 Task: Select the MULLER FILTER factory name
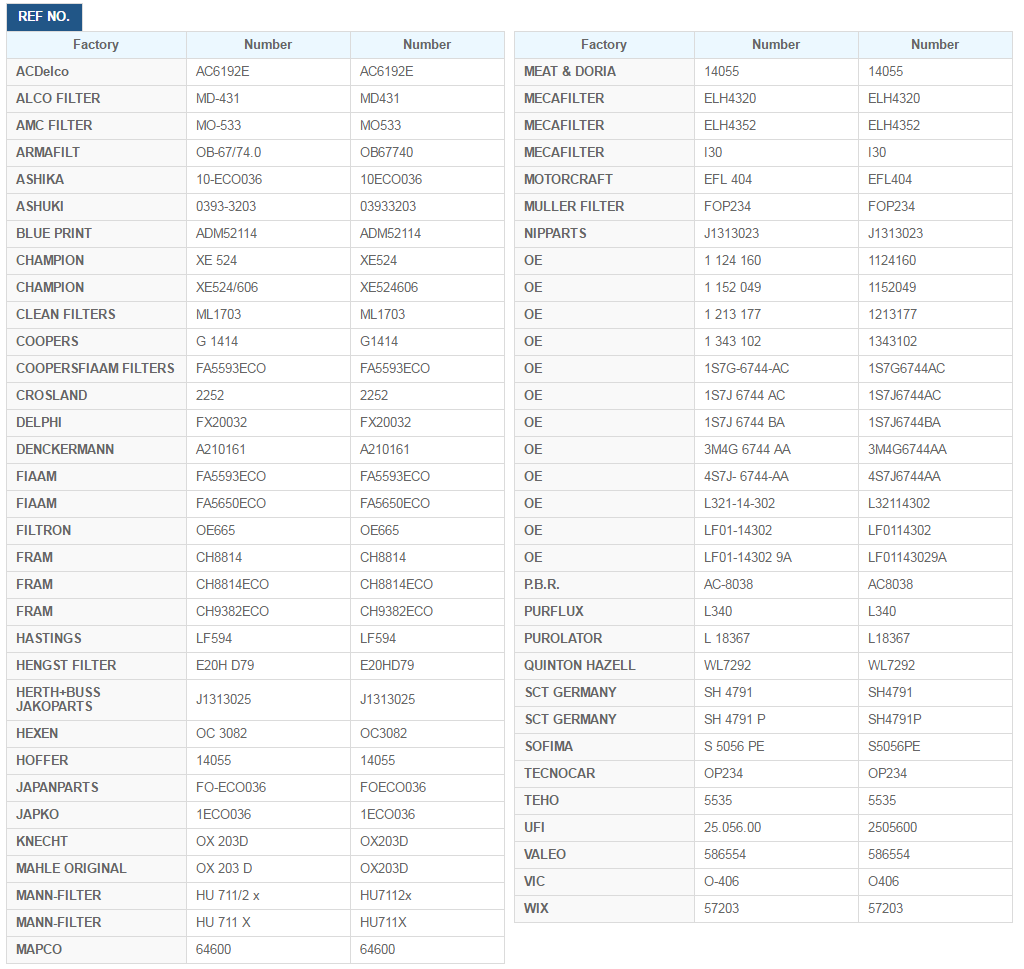[x=574, y=206]
